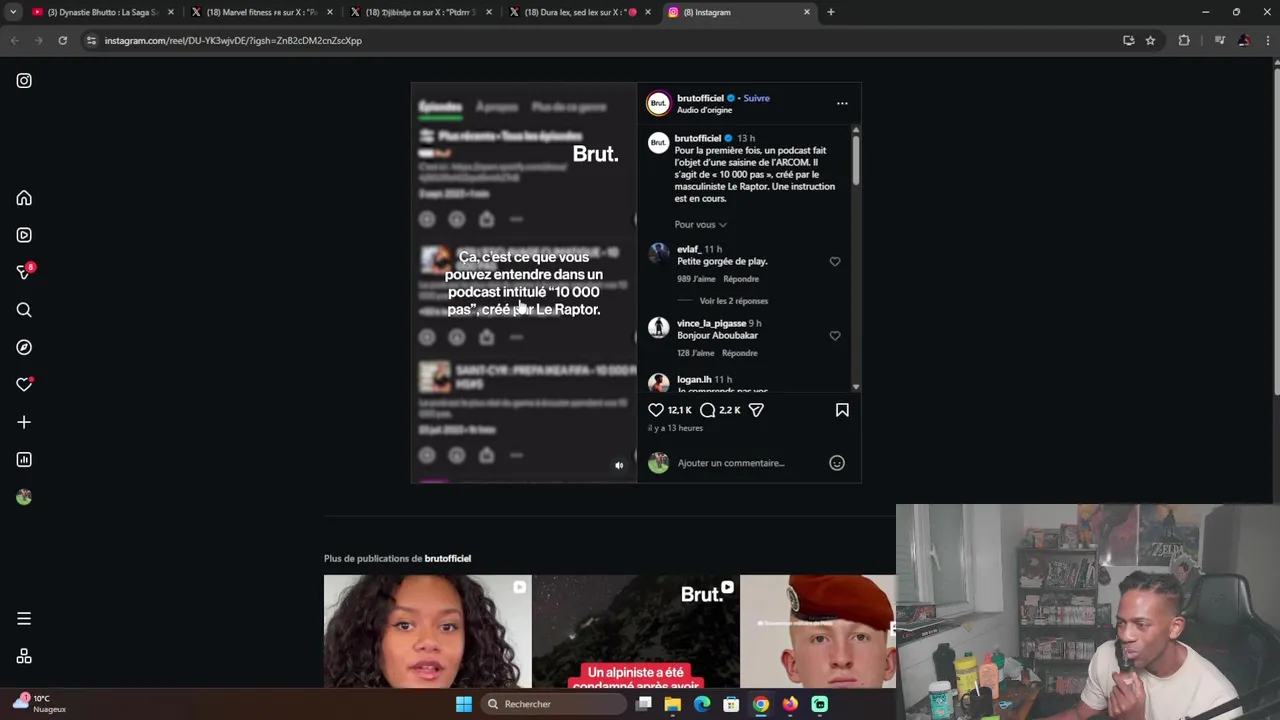The width and height of the screenshot is (1280, 720).
Task: Save the reel with the bookmark icon
Action: 842,410
